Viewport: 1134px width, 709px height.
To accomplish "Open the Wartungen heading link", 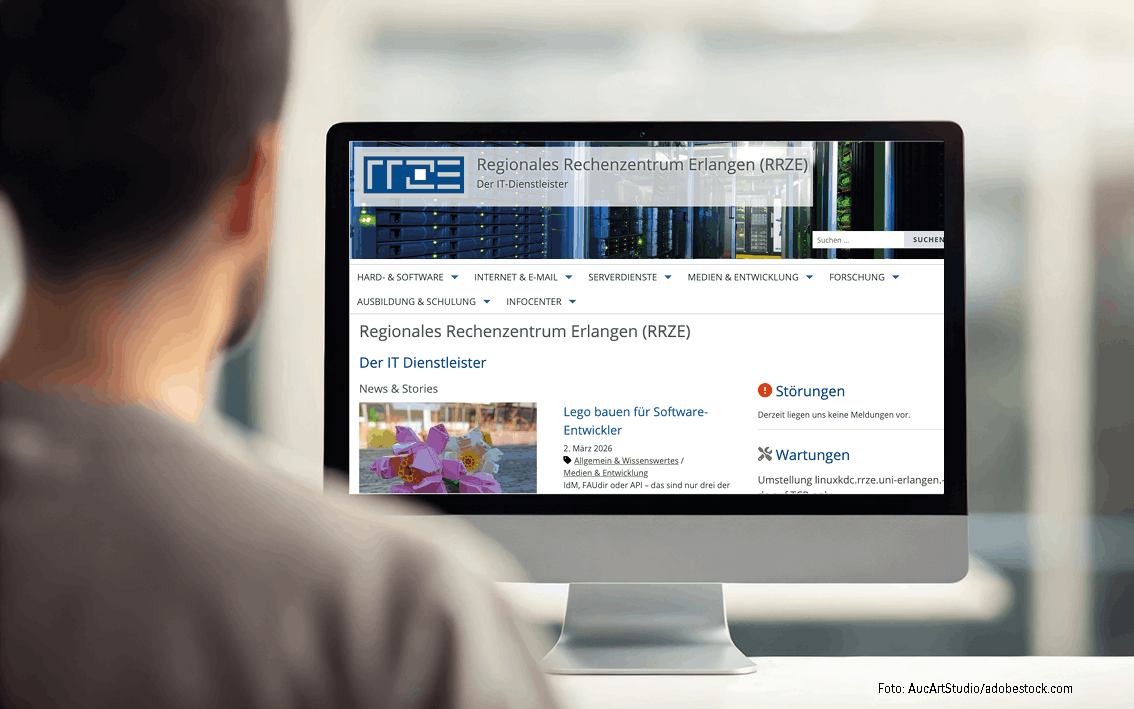I will point(812,455).
